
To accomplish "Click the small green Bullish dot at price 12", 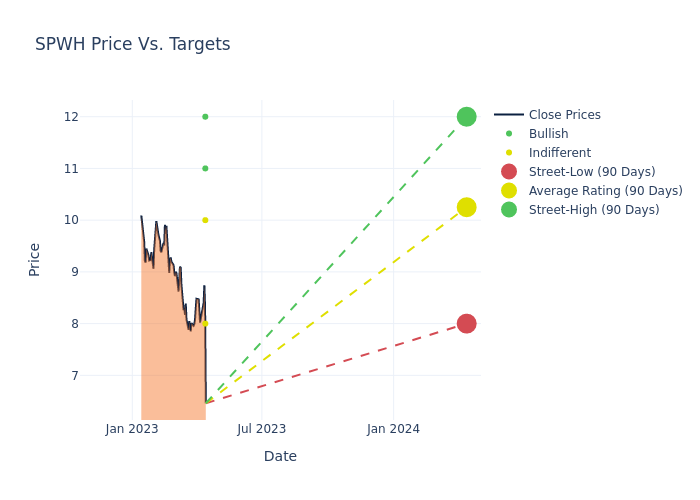I will (205, 117).
